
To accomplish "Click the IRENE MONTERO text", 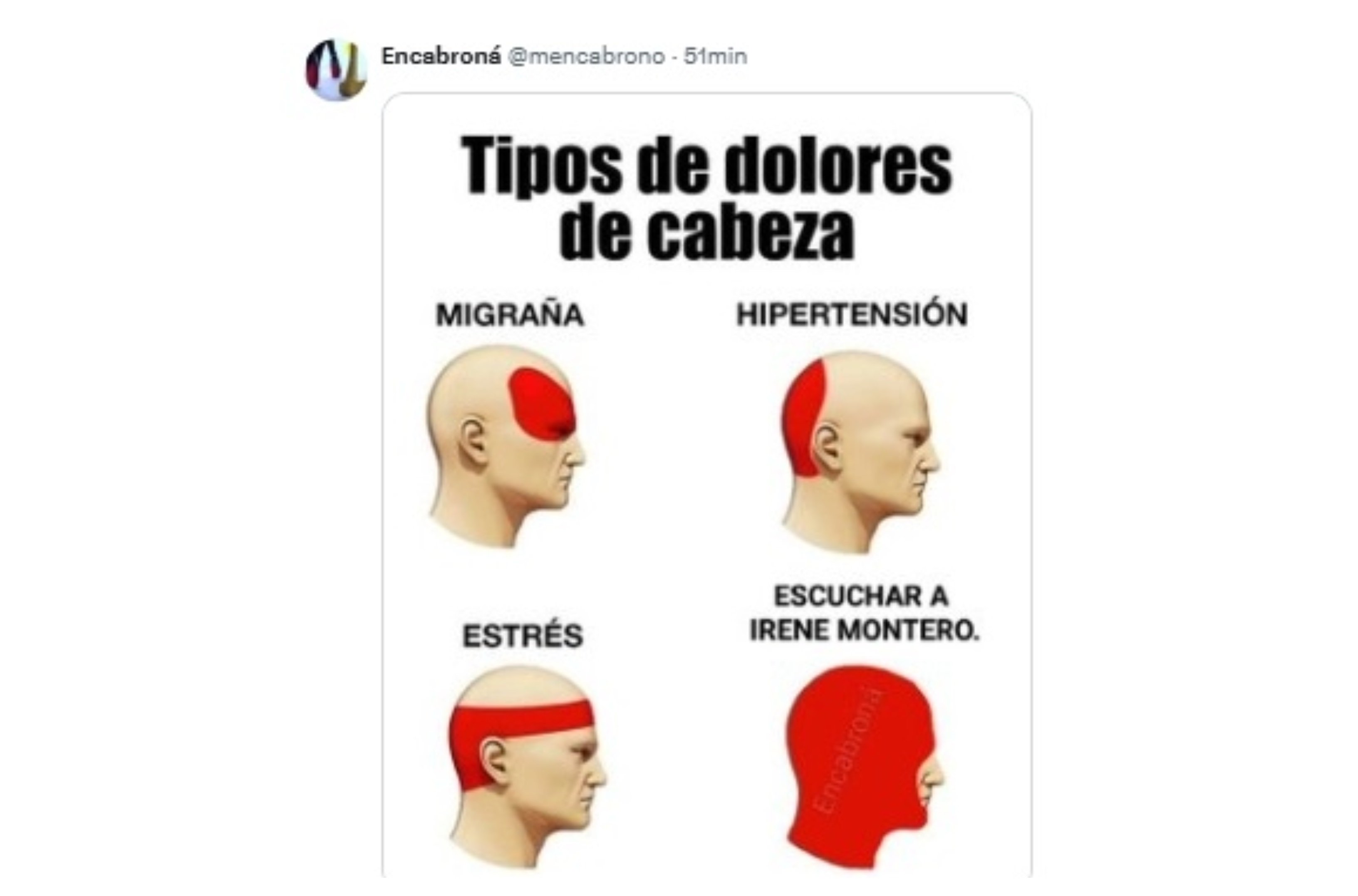I will (864, 631).
